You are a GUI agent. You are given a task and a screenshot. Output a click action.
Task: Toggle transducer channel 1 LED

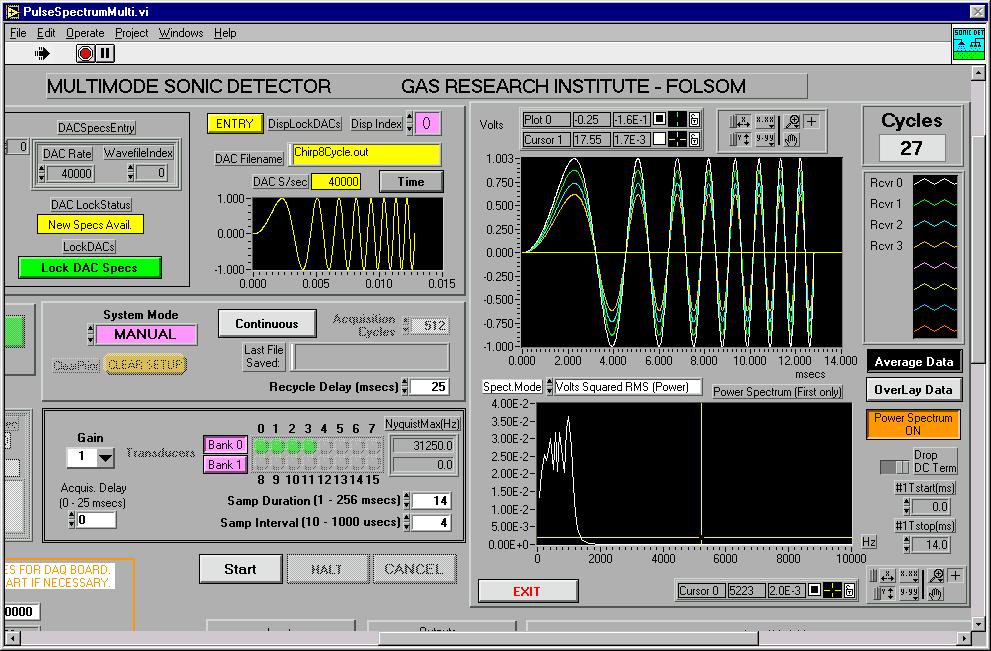(x=277, y=446)
